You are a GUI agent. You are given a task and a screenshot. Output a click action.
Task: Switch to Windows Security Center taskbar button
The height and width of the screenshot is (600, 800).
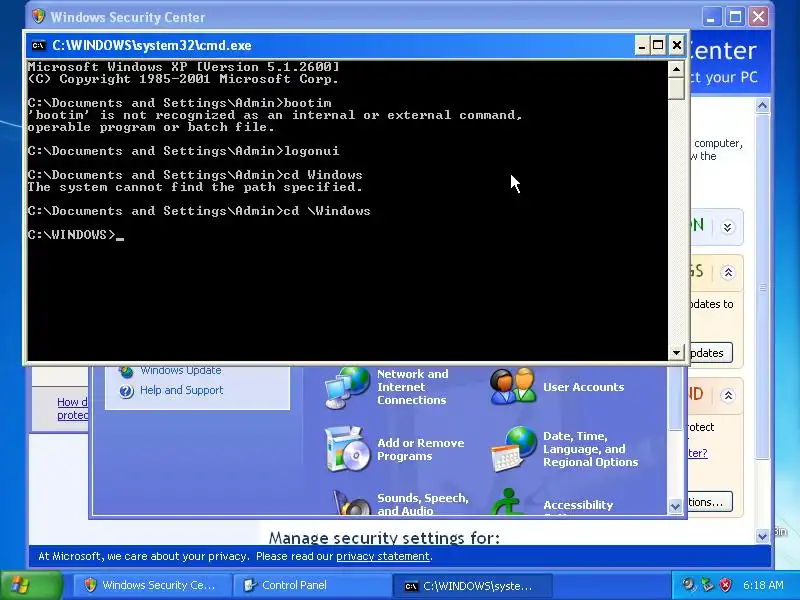click(x=151, y=585)
